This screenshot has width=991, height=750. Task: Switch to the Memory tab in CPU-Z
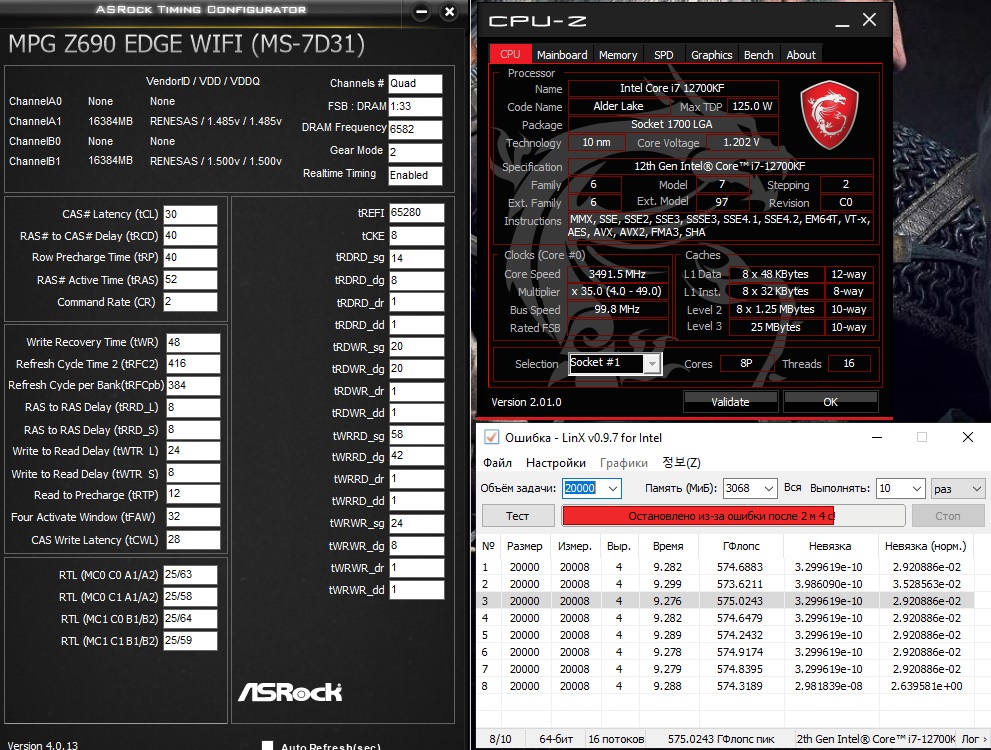[618, 55]
